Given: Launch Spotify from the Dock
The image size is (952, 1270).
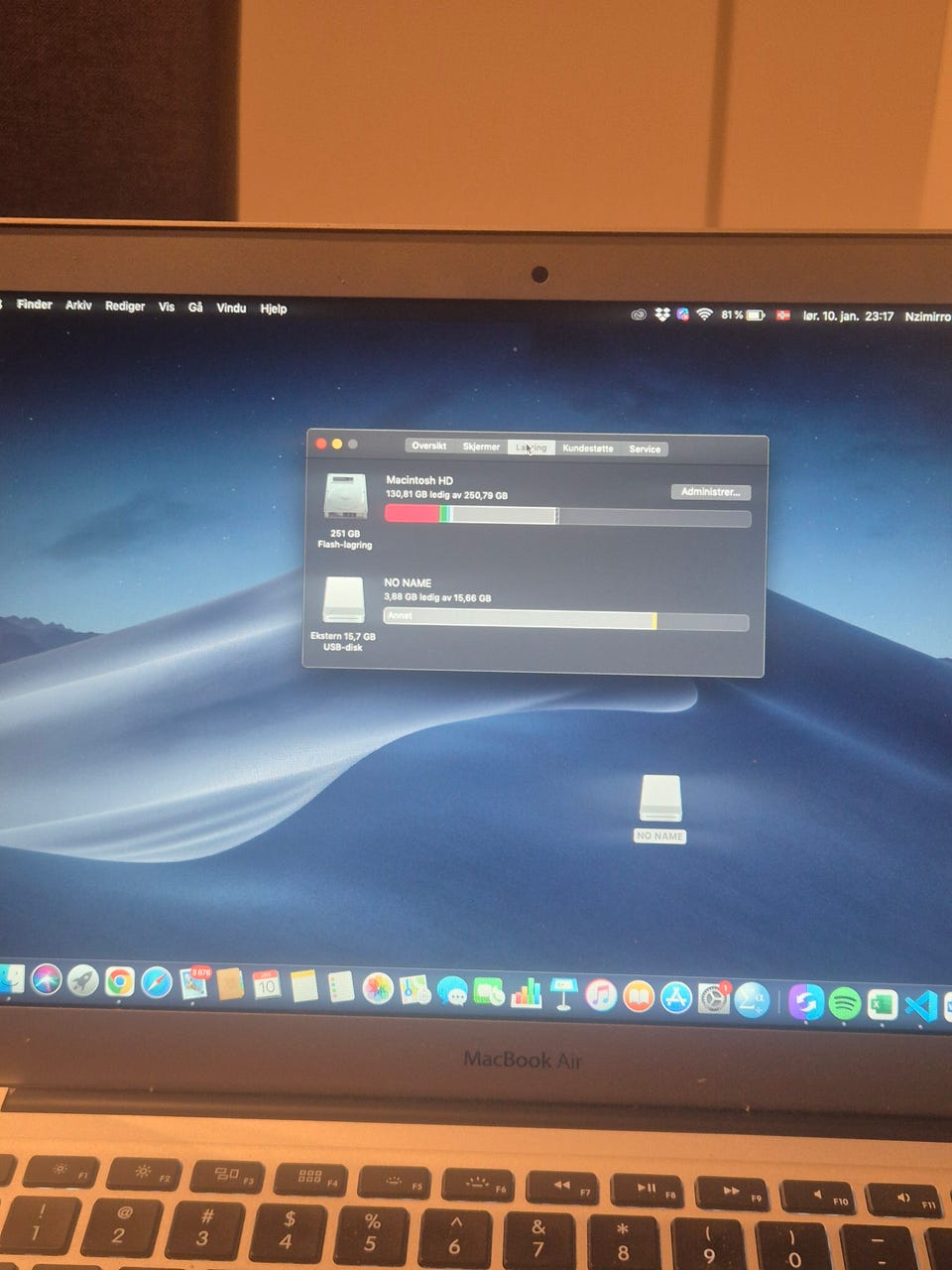Looking at the screenshot, I should tap(845, 1004).
